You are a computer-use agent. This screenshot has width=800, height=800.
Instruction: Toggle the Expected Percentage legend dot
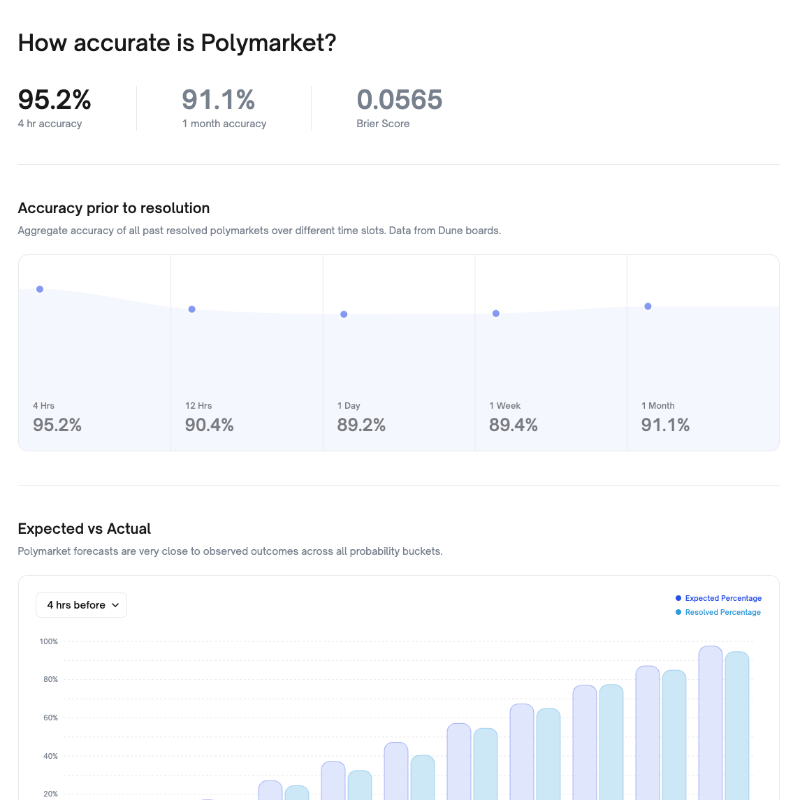678,598
